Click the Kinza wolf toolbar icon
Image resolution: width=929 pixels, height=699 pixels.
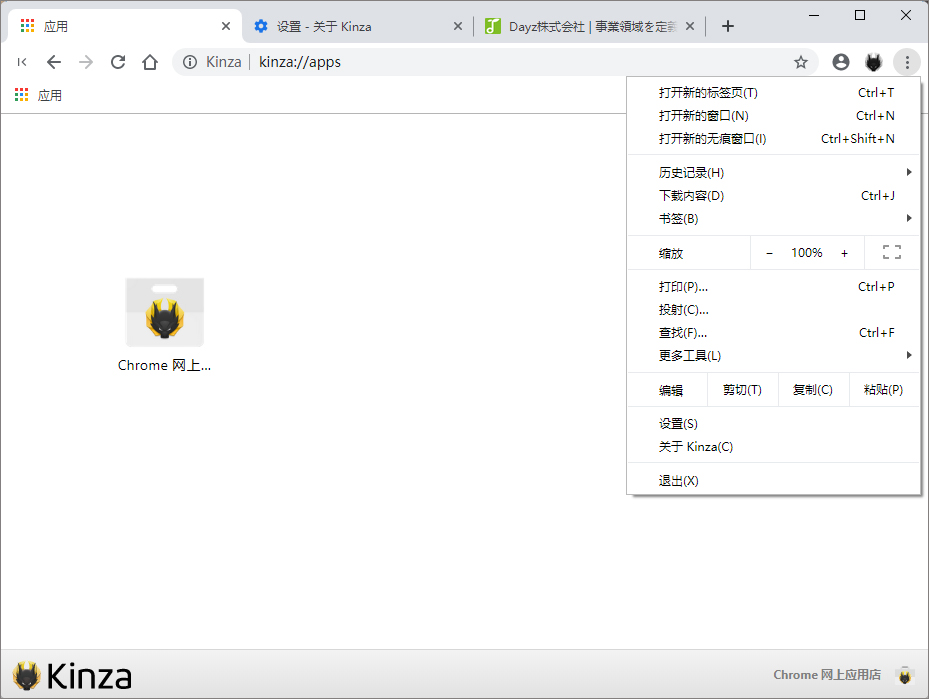[x=874, y=62]
